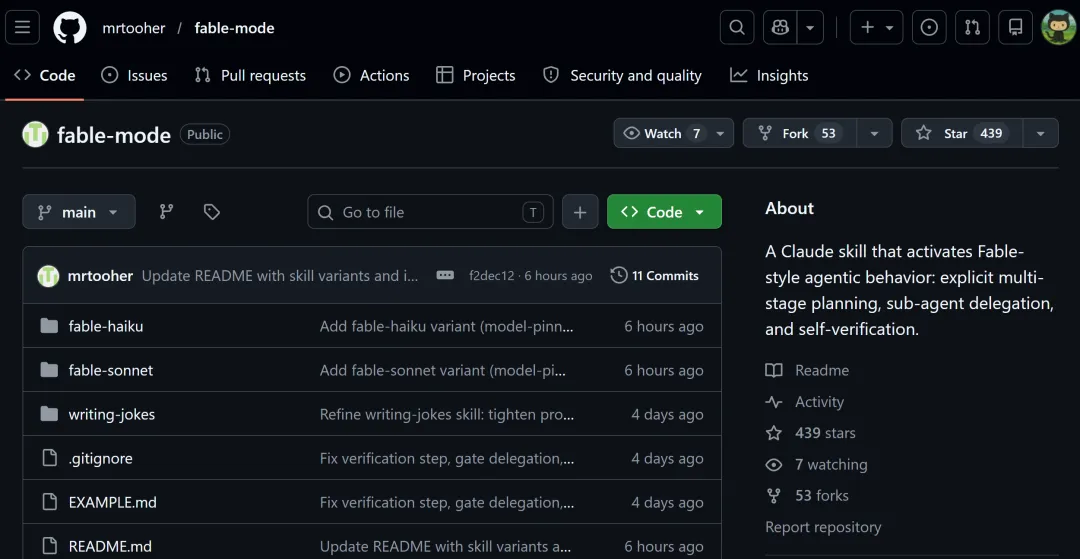This screenshot has height=559, width=1080.
Task: Click the Fork button
Action: [x=800, y=134]
